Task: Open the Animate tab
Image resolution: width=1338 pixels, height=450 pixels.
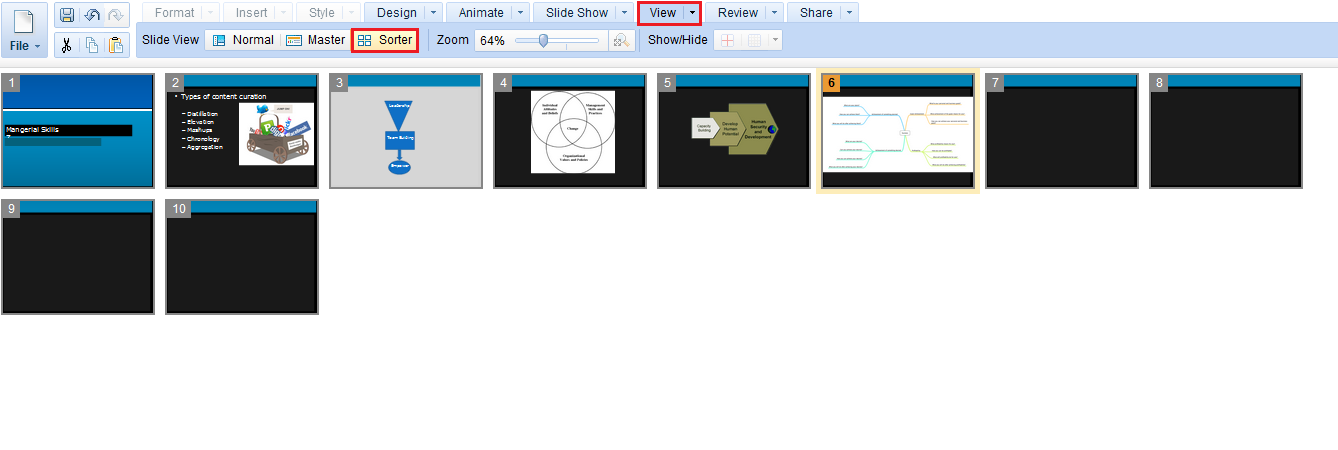Action: 480,13
